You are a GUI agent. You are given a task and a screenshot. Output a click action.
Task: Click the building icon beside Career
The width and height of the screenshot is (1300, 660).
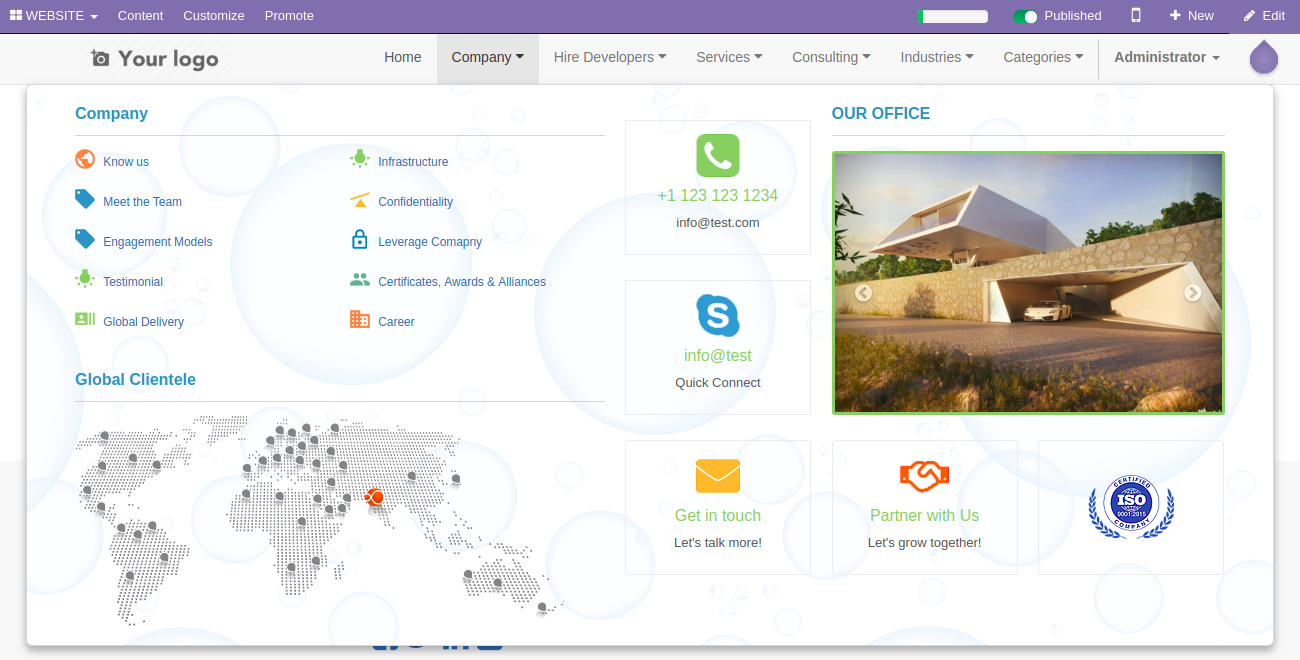[x=360, y=319]
